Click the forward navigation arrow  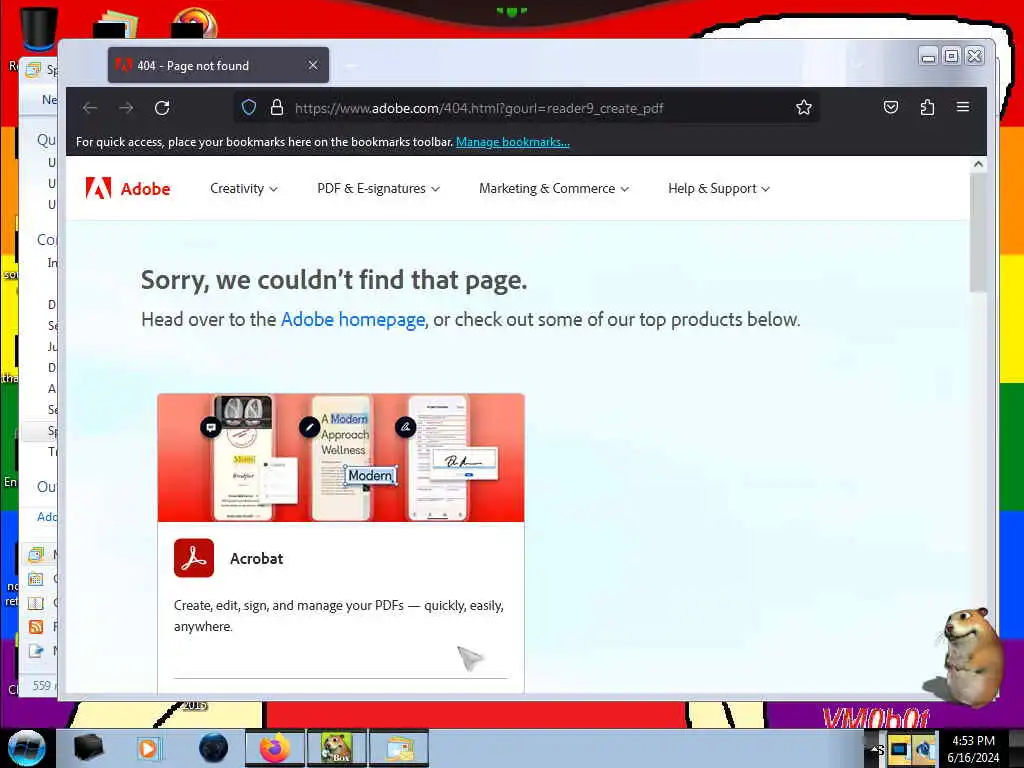(x=126, y=108)
